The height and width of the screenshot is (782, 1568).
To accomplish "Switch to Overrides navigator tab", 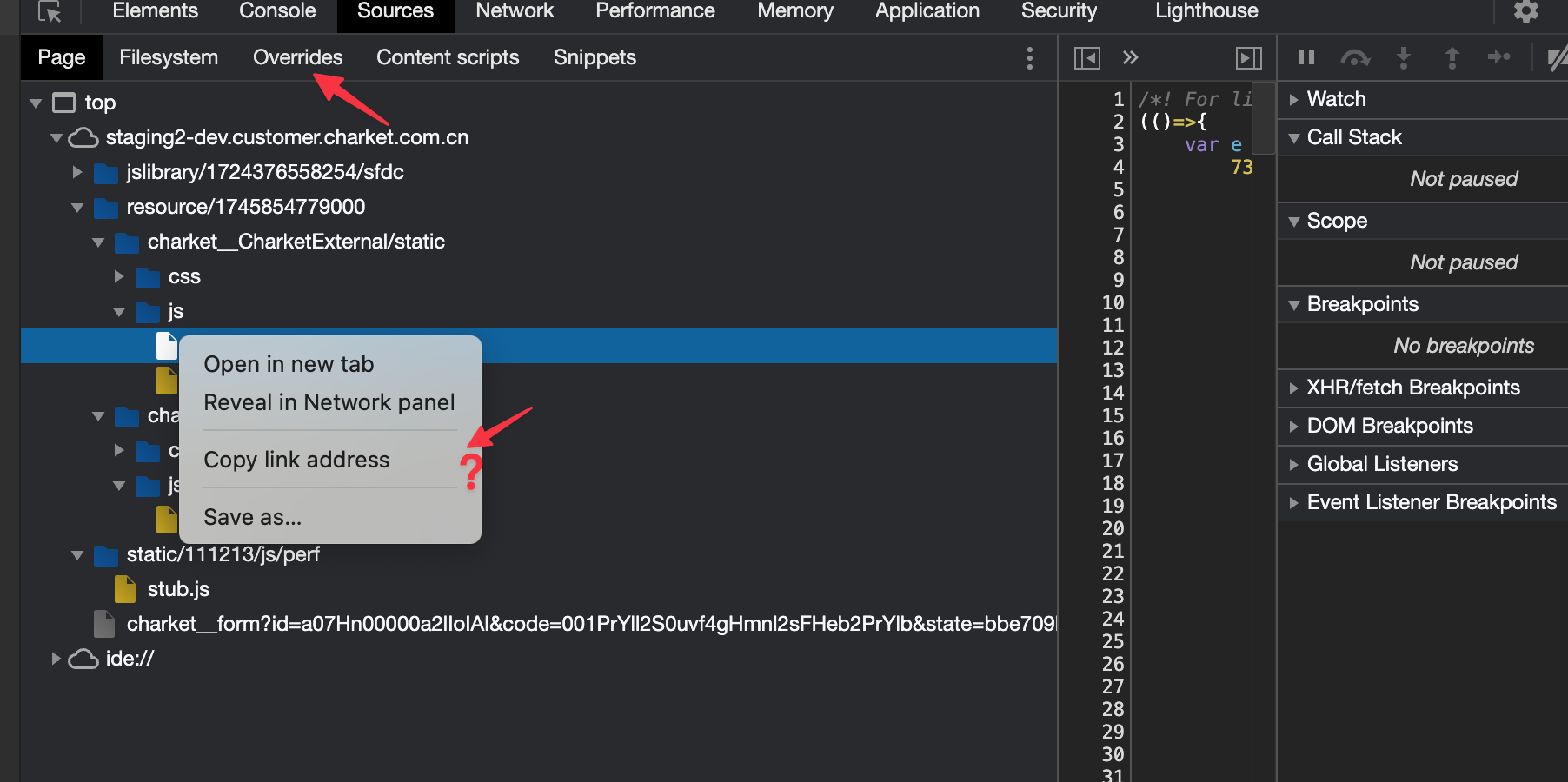I will [298, 58].
